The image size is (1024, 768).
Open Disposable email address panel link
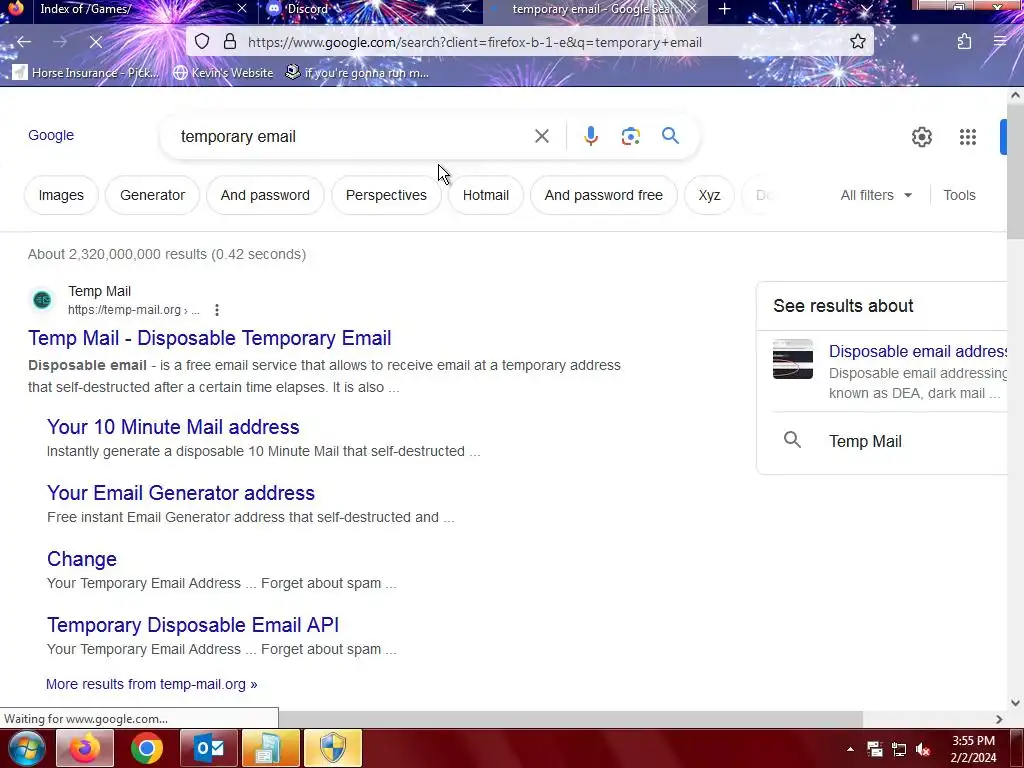click(x=918, y=351)
